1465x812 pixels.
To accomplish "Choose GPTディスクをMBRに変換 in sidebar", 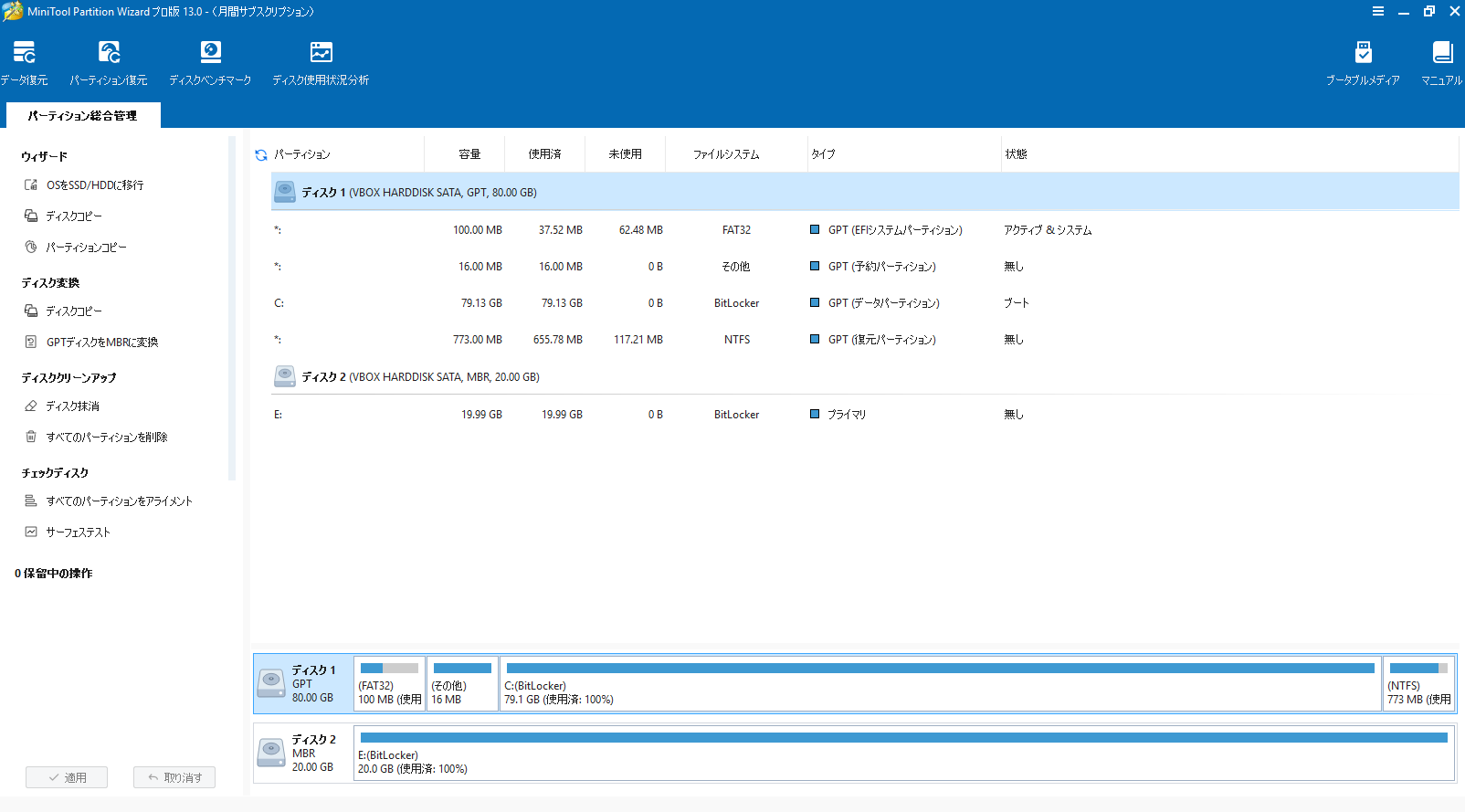I will tap(101, 343).
